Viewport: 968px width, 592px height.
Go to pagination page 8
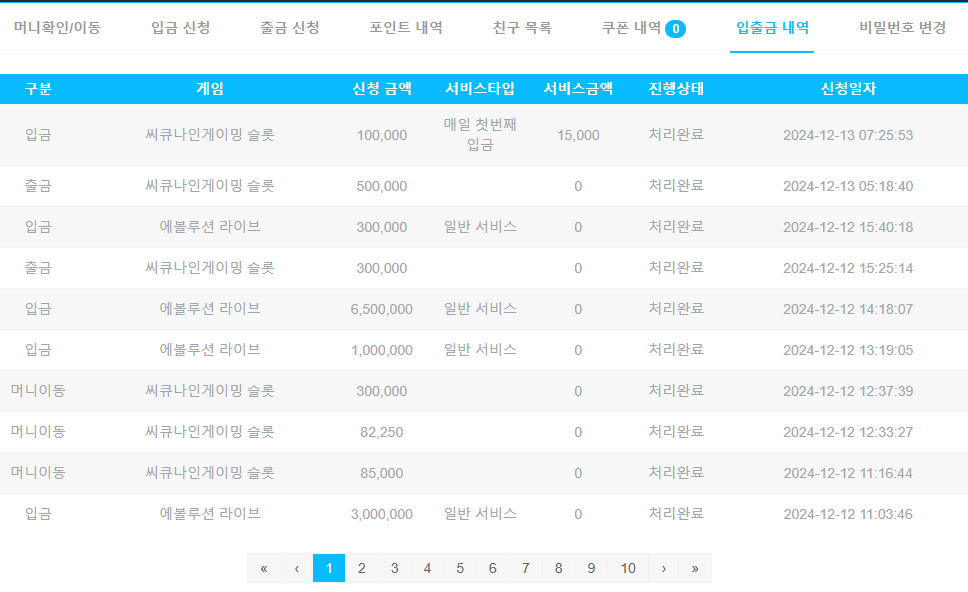tap(558, 568)
